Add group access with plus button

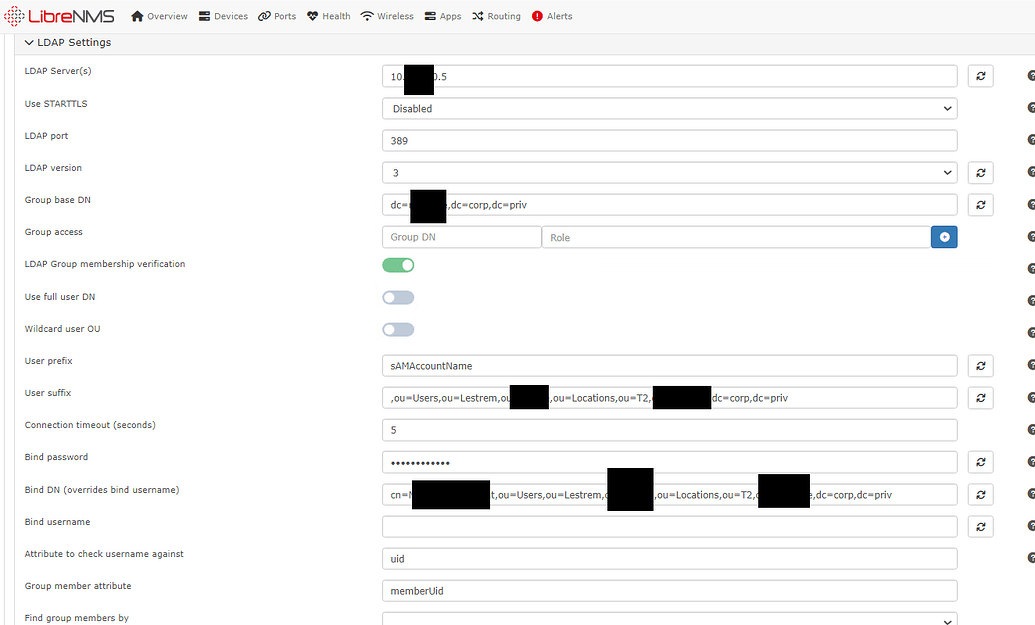tap(944, 237)
